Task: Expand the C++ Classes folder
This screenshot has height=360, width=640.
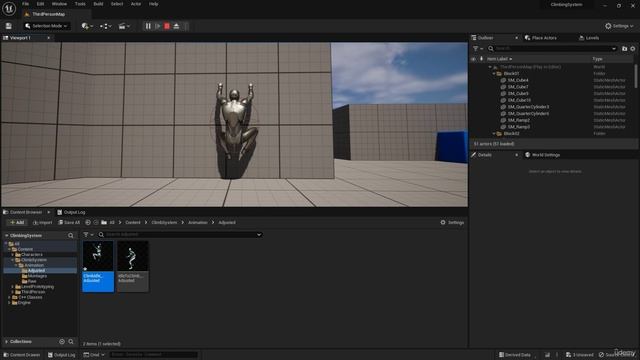Action: click(x=10, y=298)
